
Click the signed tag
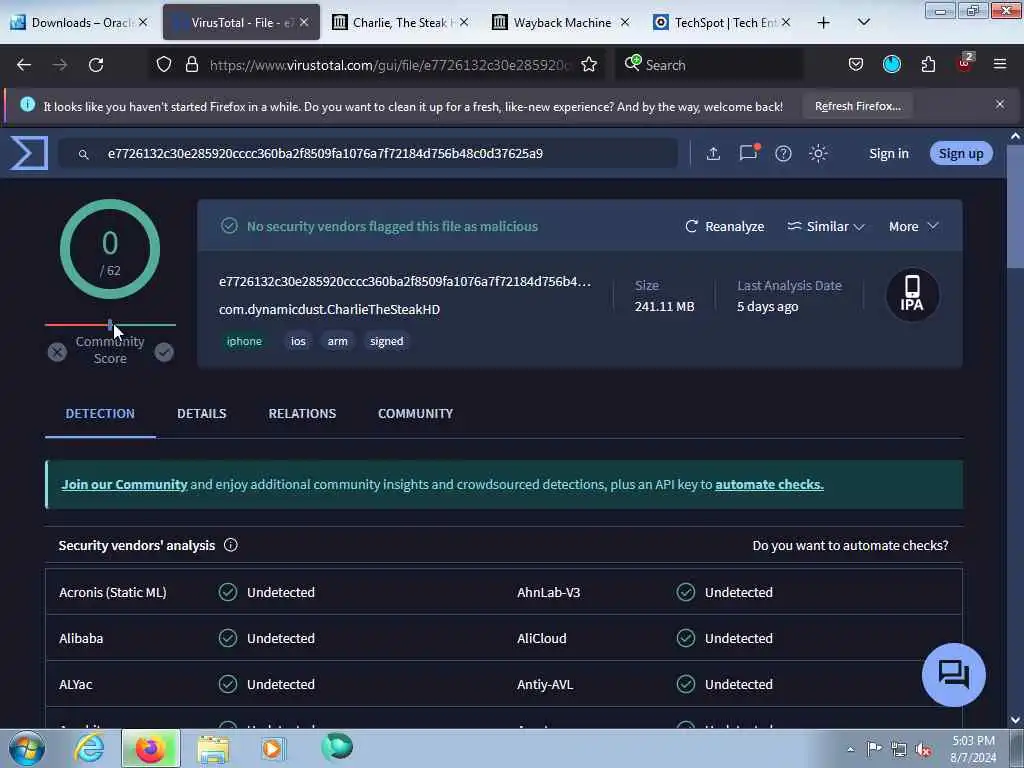click(387, 341)
